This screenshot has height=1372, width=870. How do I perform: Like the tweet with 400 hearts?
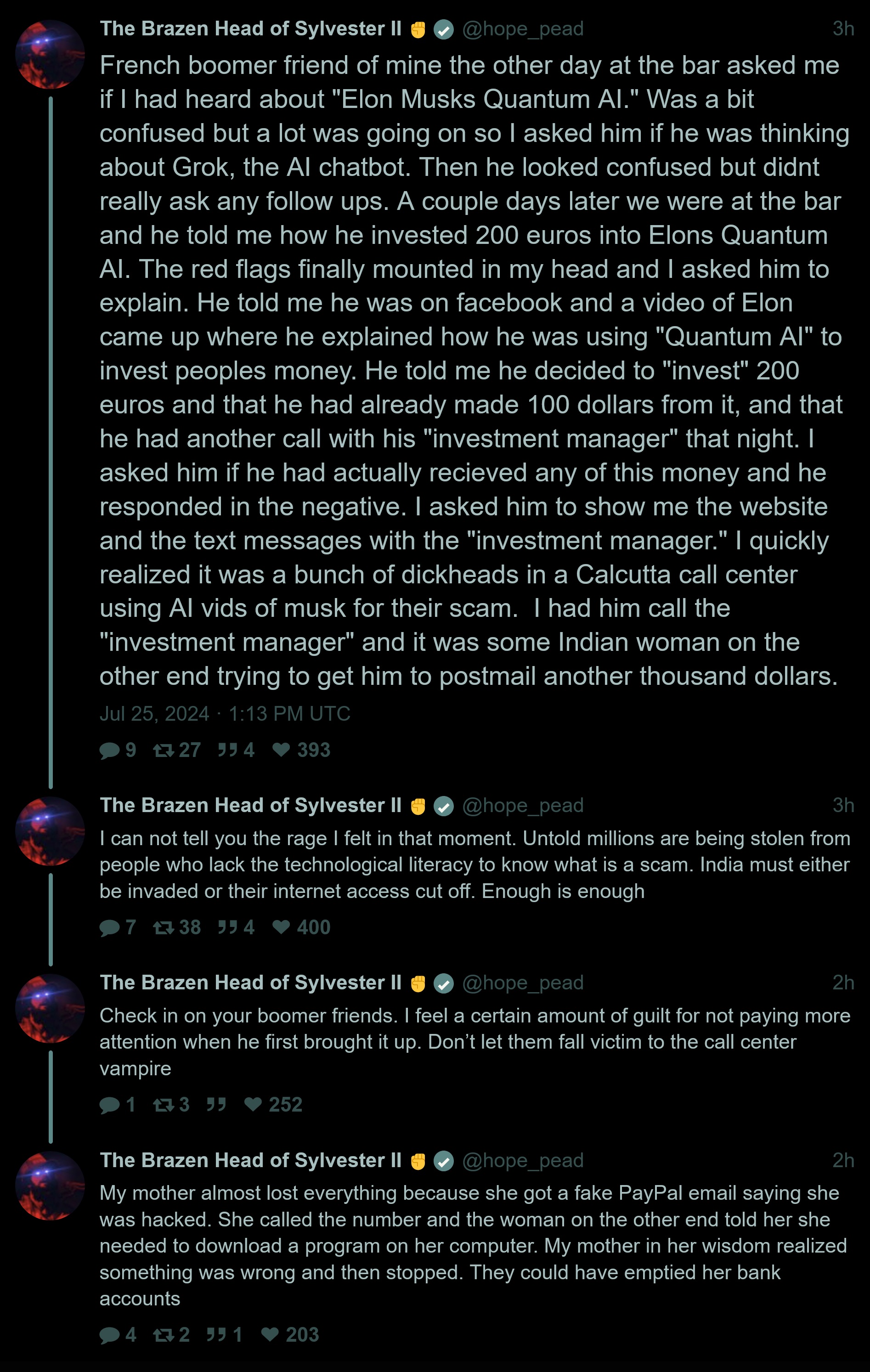pos(281,927)
